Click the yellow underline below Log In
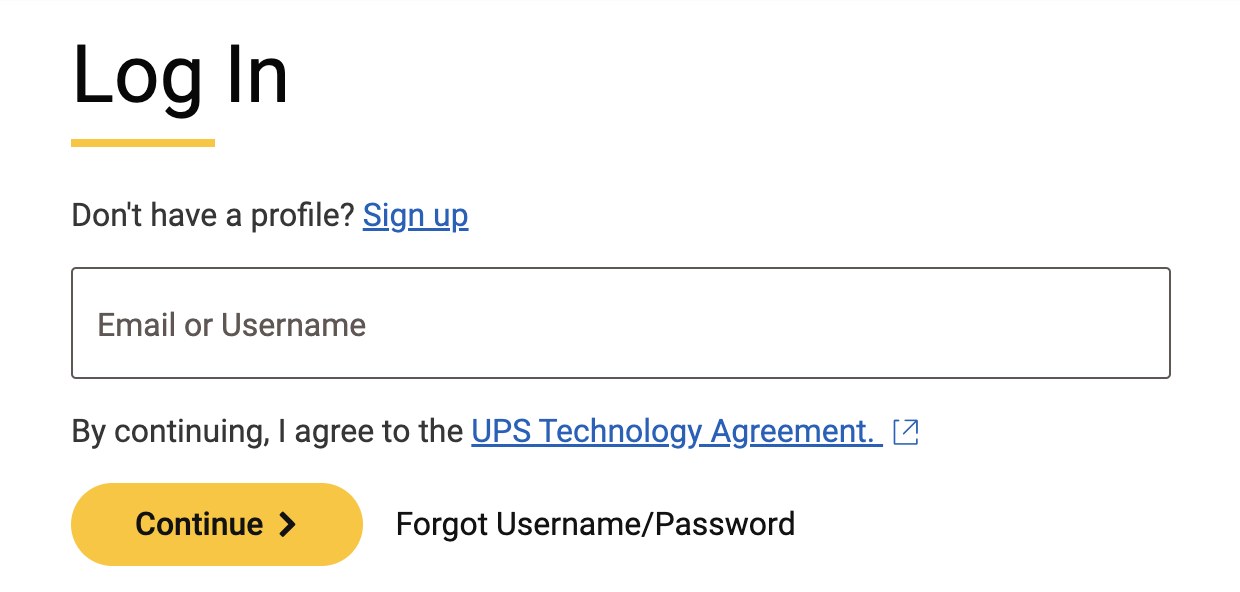This screenshot has width=1240, height=592. coord(143,143)
